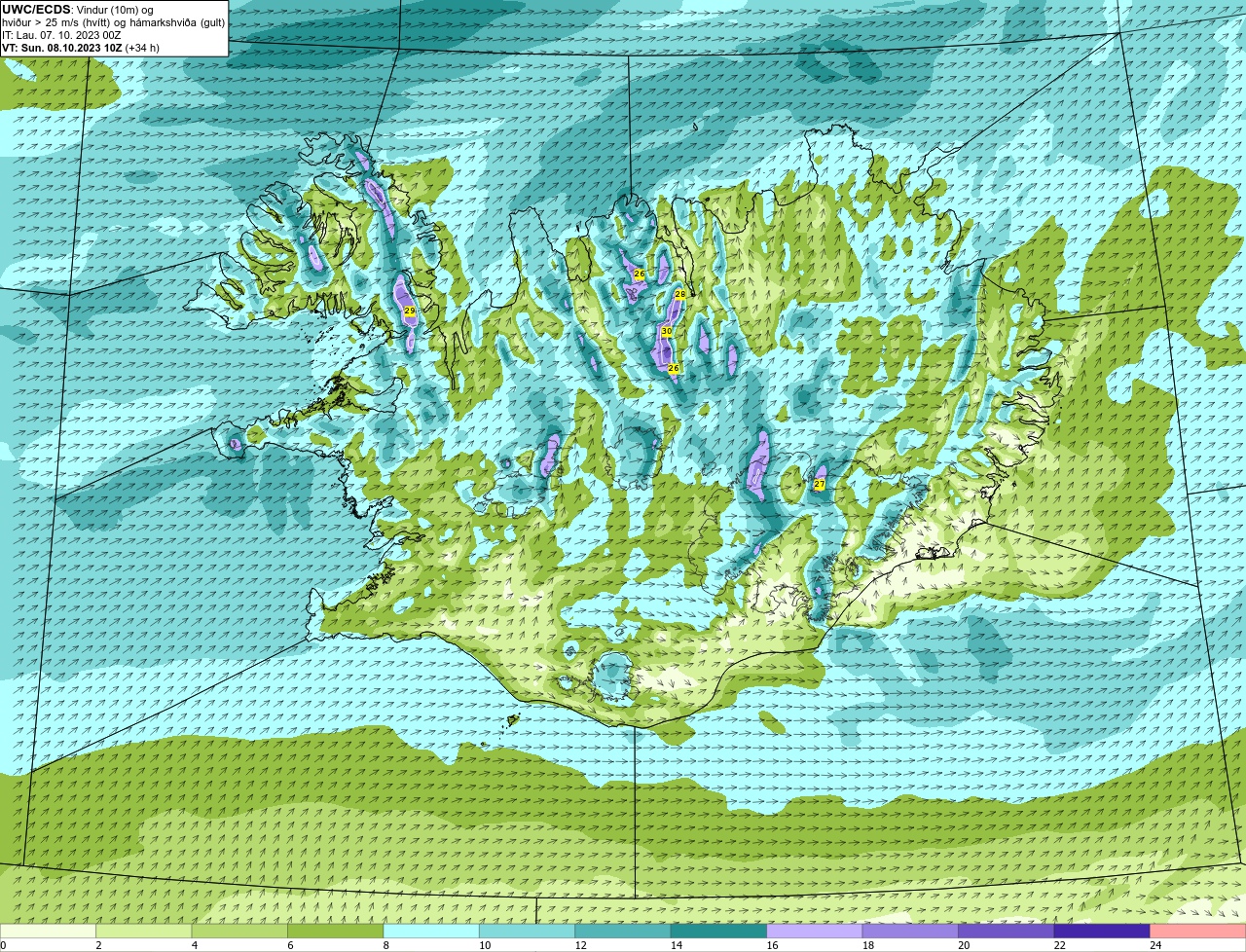Click the hviður > 25 m/s description line

[113, 22]
